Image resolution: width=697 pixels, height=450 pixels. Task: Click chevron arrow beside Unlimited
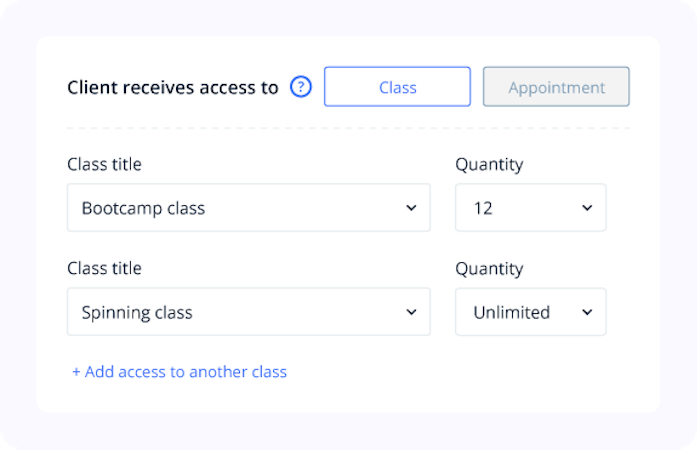586,312
